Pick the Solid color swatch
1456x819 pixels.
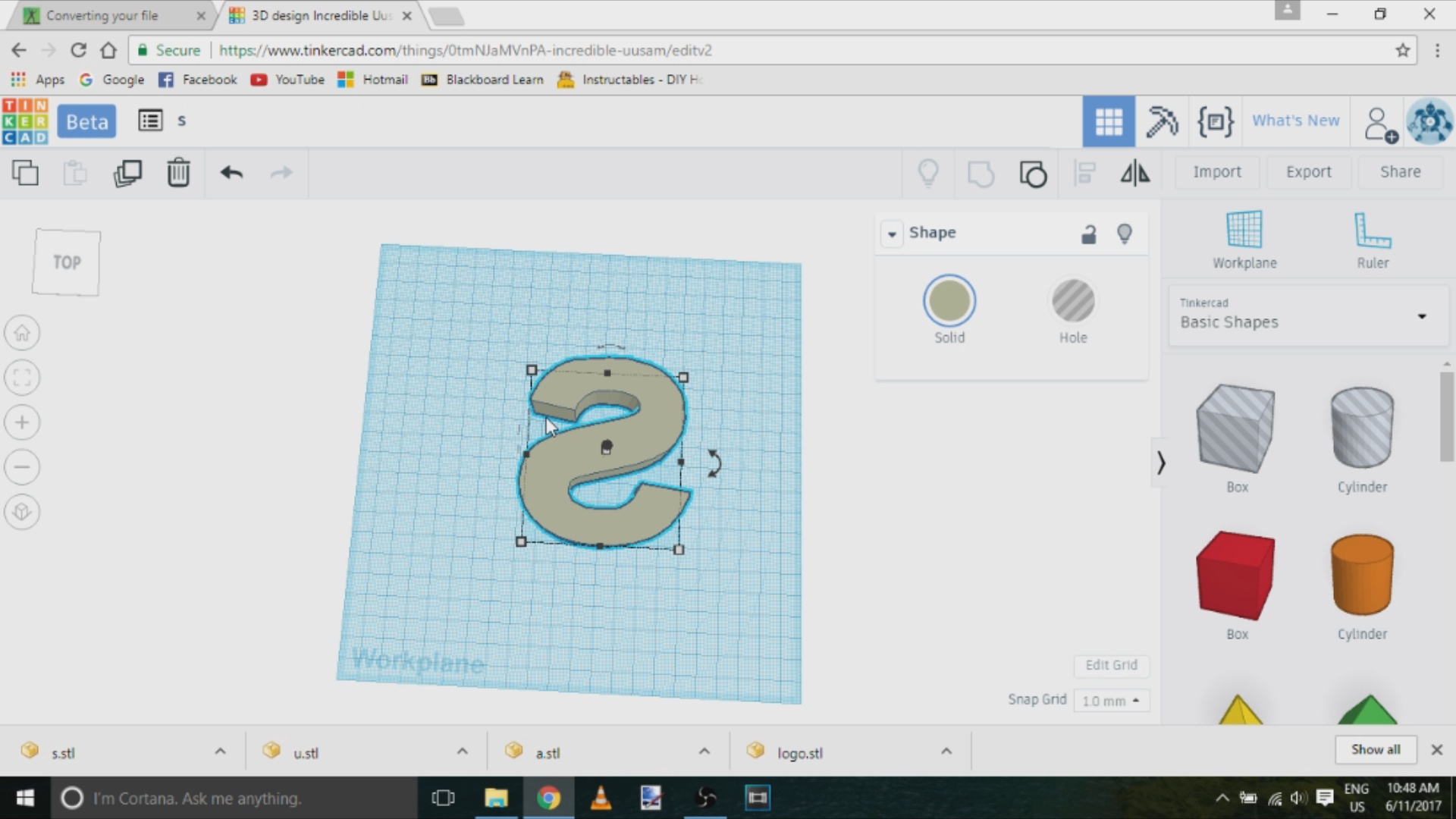click(949, 301)
